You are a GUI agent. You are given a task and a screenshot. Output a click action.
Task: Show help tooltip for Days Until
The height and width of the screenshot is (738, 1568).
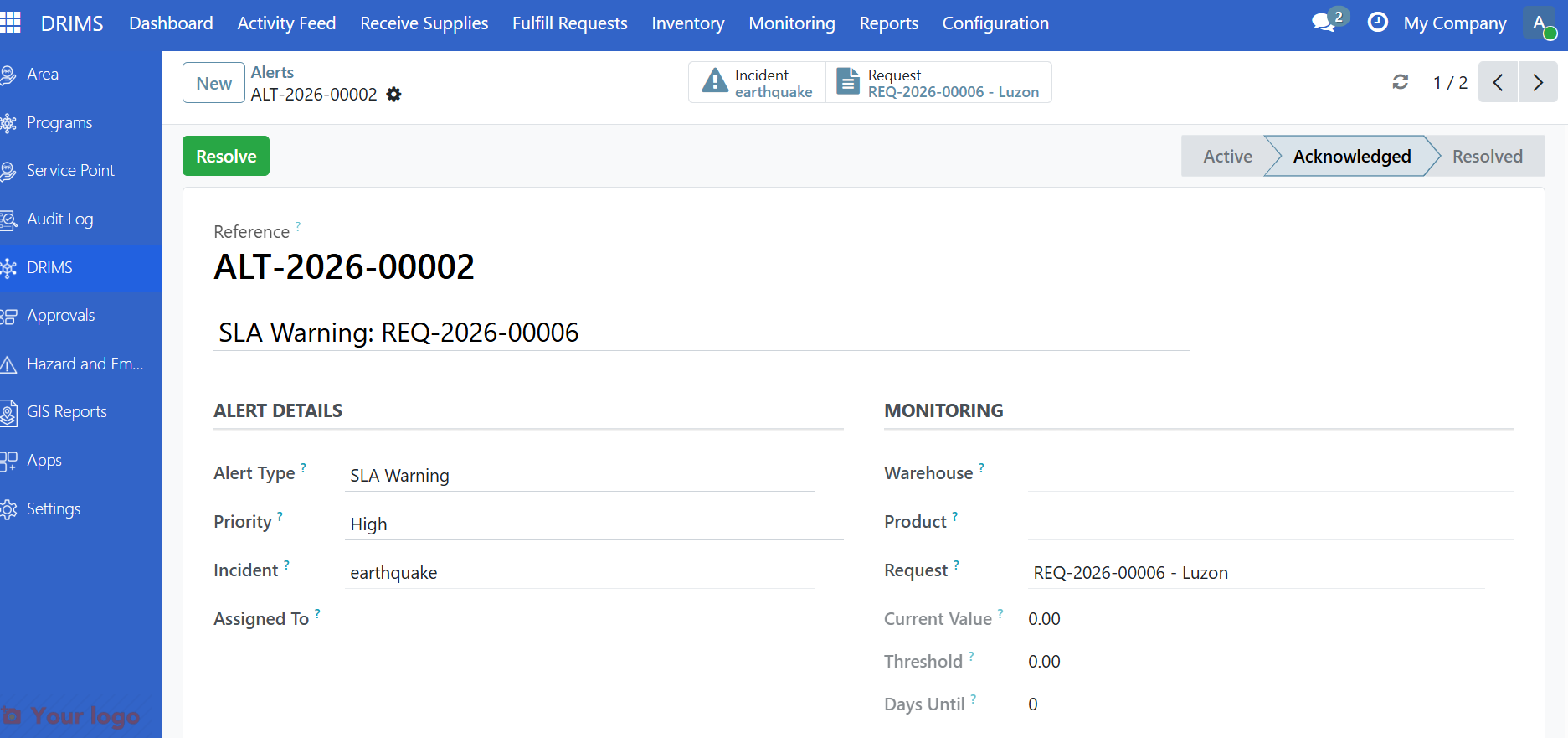pyautogui.click(x=973, y=699)
